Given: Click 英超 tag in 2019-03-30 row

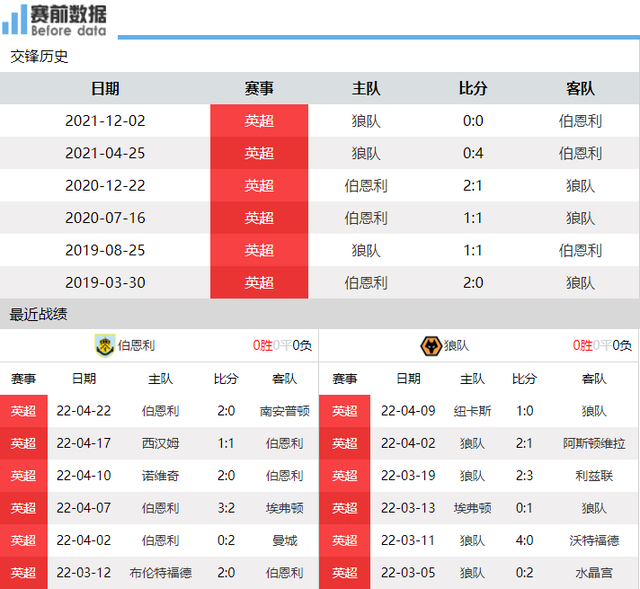Looking at the screenshot, I should click(x=259, y=282).
